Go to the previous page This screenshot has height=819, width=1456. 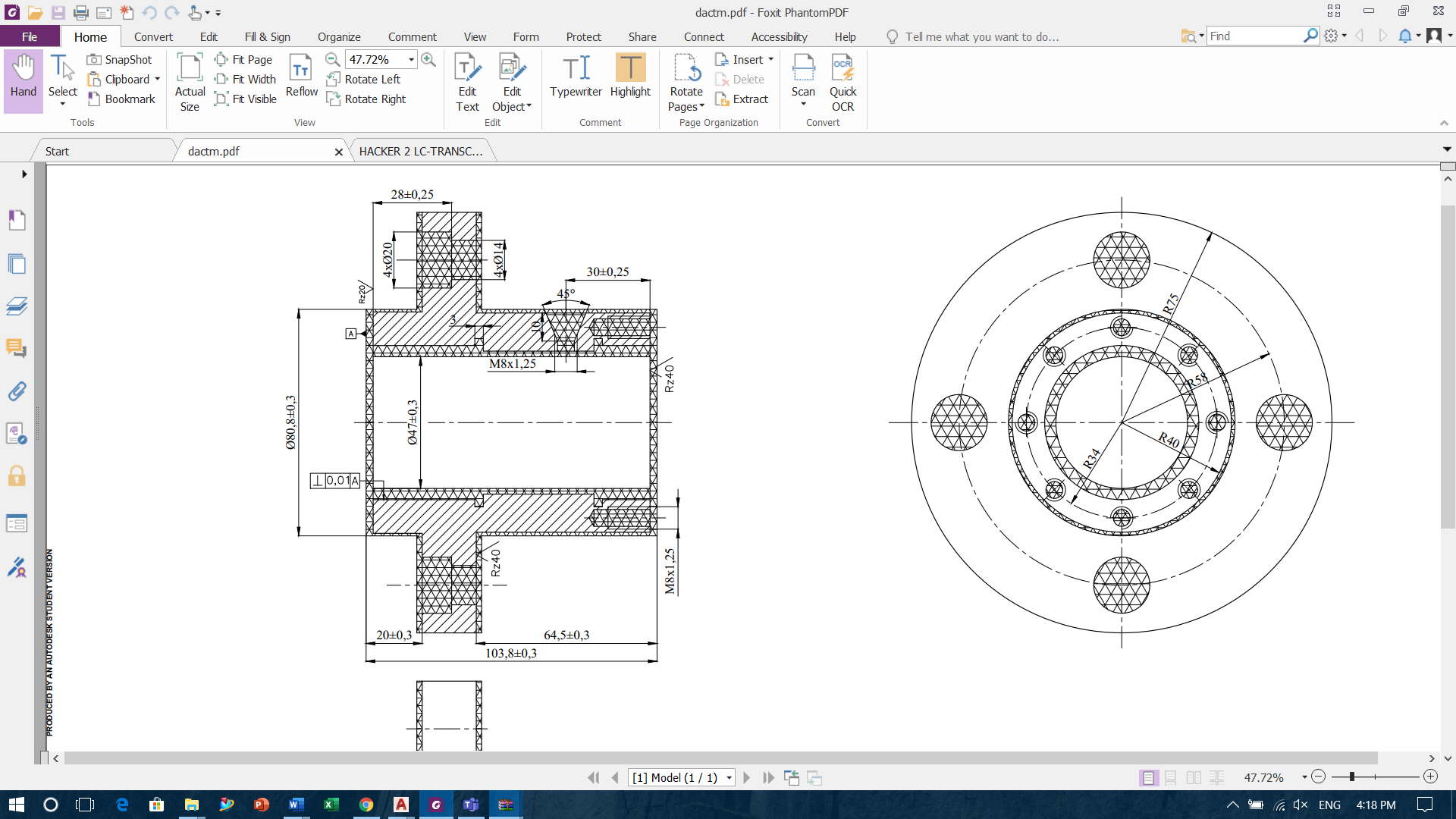[x=615, y=777]
